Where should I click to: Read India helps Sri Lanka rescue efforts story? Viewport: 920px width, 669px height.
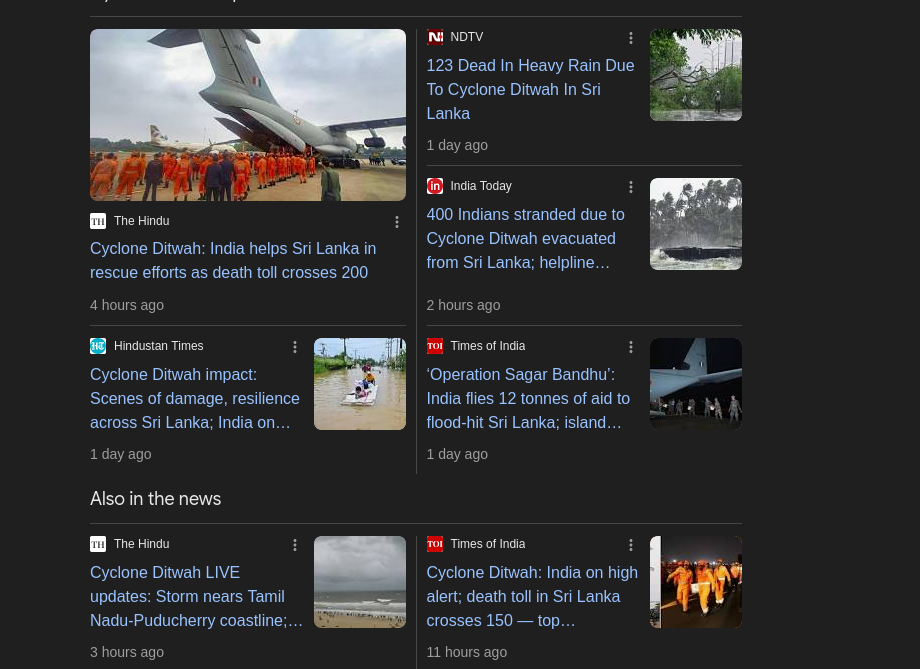tap(233, 260)
